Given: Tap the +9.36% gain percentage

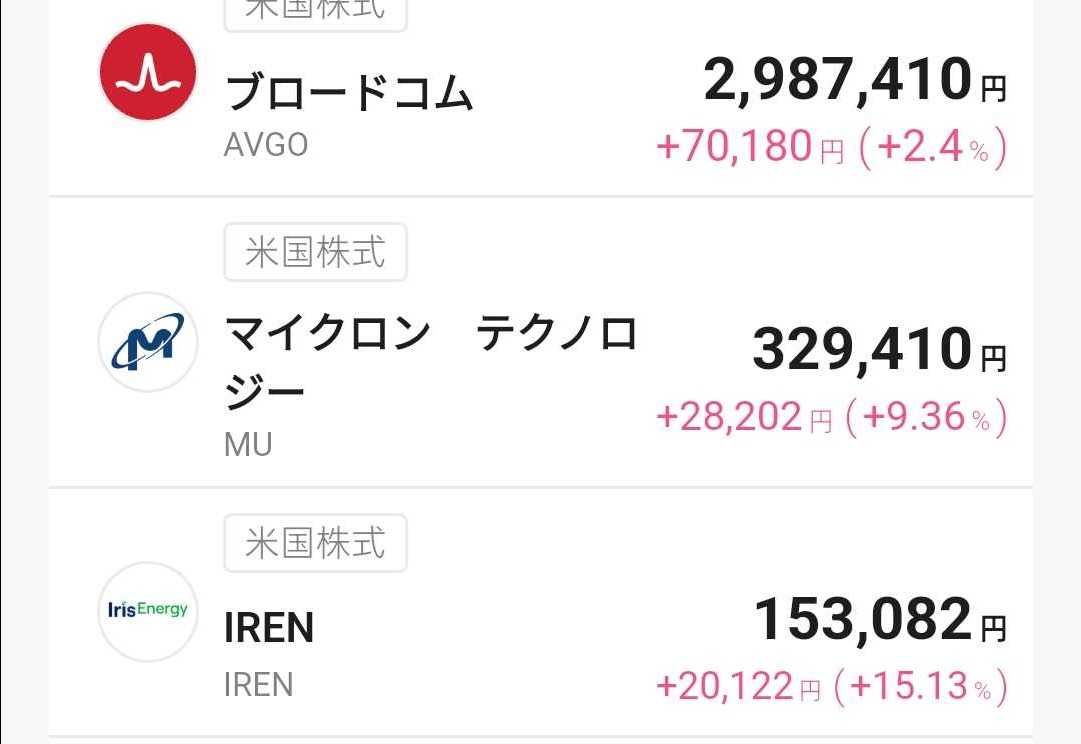Looking at the screenshot, I should 926,417.
